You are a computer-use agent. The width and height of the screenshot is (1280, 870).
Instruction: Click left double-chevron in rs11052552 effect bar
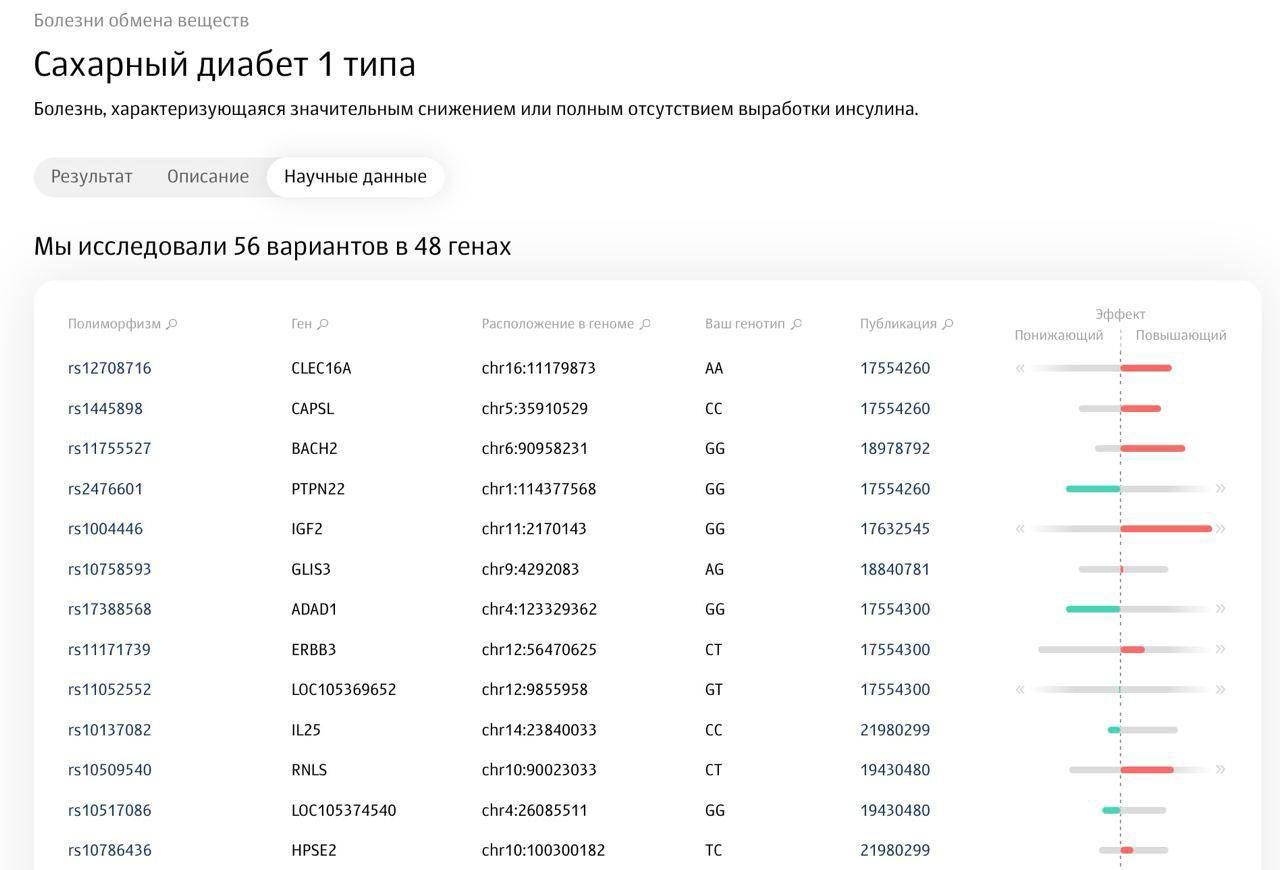(x=1020, y=689)
